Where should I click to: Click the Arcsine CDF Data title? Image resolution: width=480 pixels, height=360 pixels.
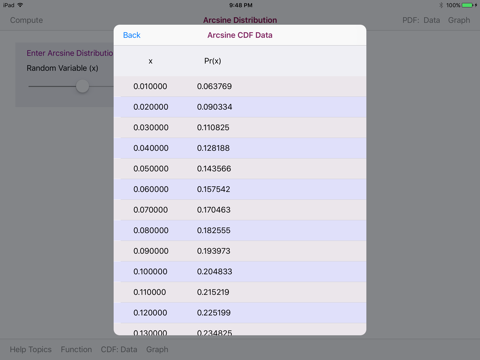click(x=240, y=35)
